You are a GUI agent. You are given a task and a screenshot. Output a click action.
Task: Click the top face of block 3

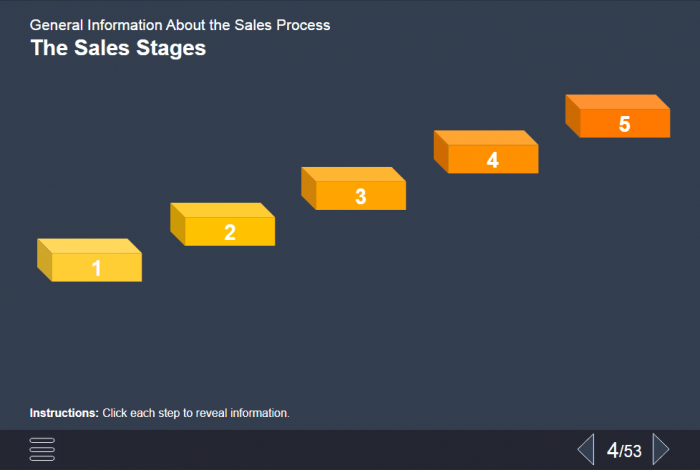point(353,174)
